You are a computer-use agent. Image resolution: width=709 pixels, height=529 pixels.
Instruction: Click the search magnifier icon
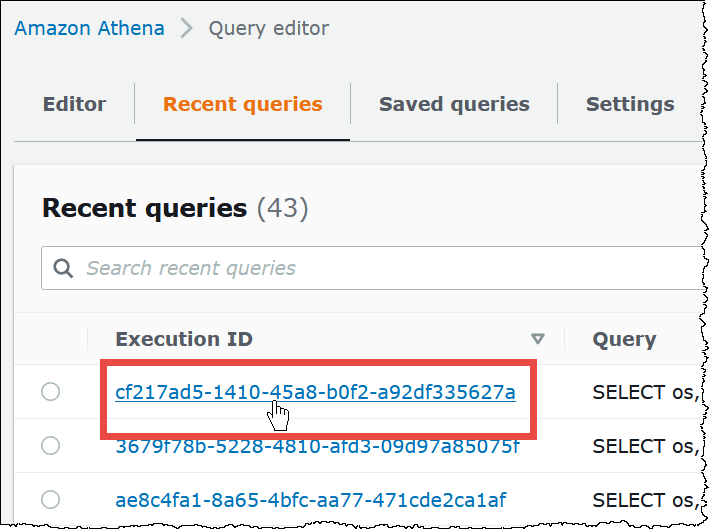point(63,268)
